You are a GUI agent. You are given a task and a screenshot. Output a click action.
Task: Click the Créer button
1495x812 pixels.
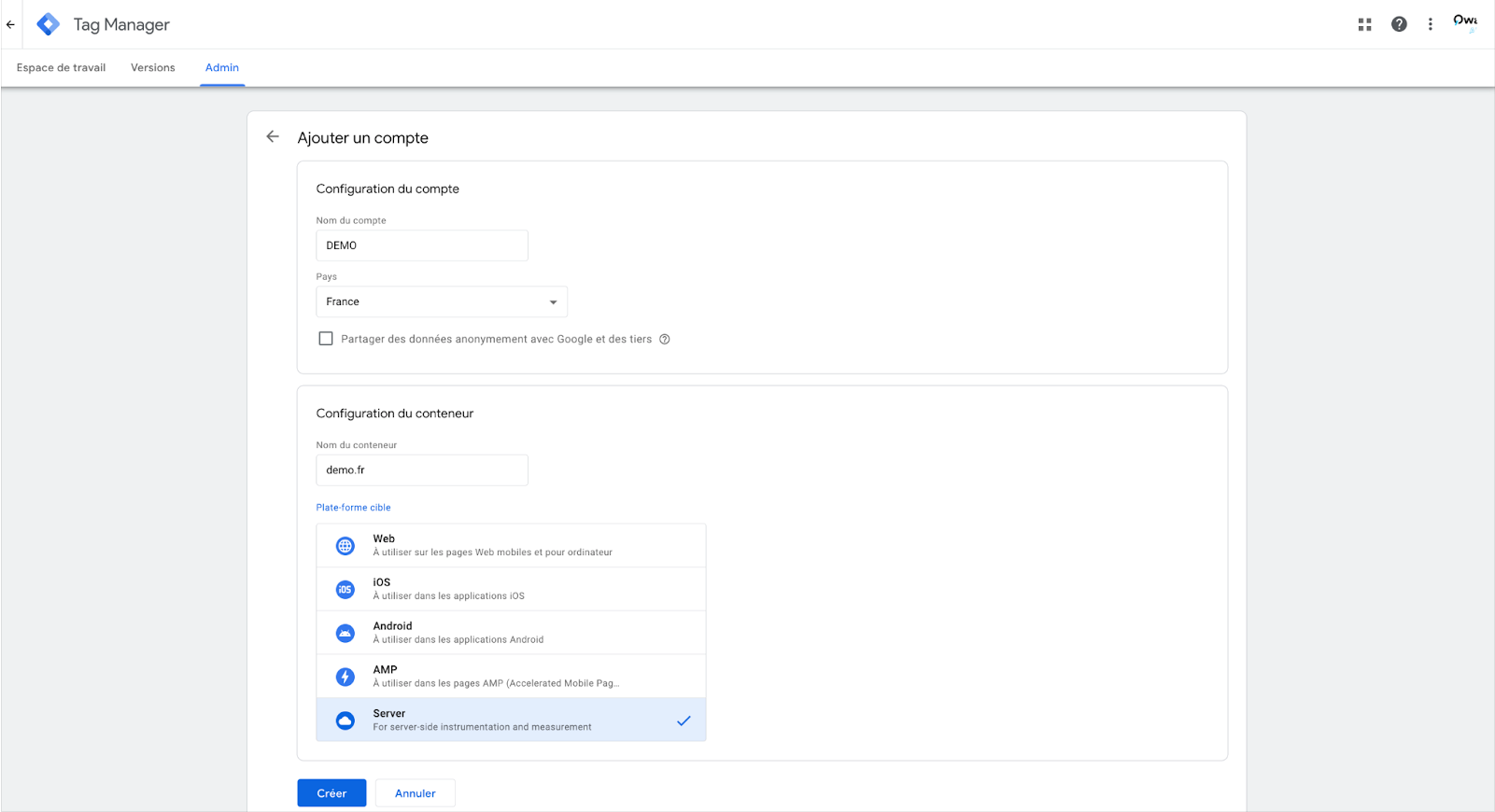tap(331, 793)
